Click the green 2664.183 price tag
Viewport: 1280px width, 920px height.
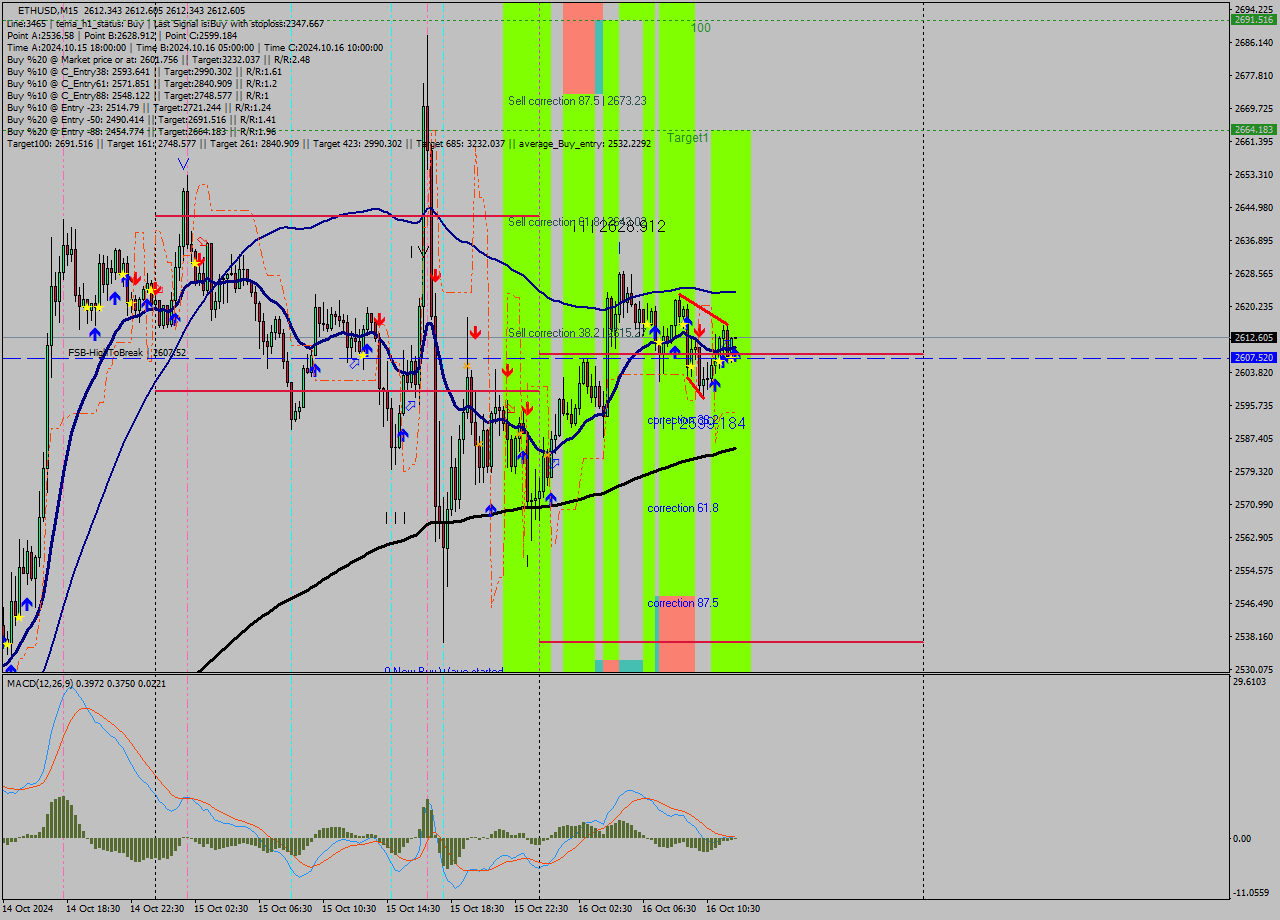(x=1254, y=130)
